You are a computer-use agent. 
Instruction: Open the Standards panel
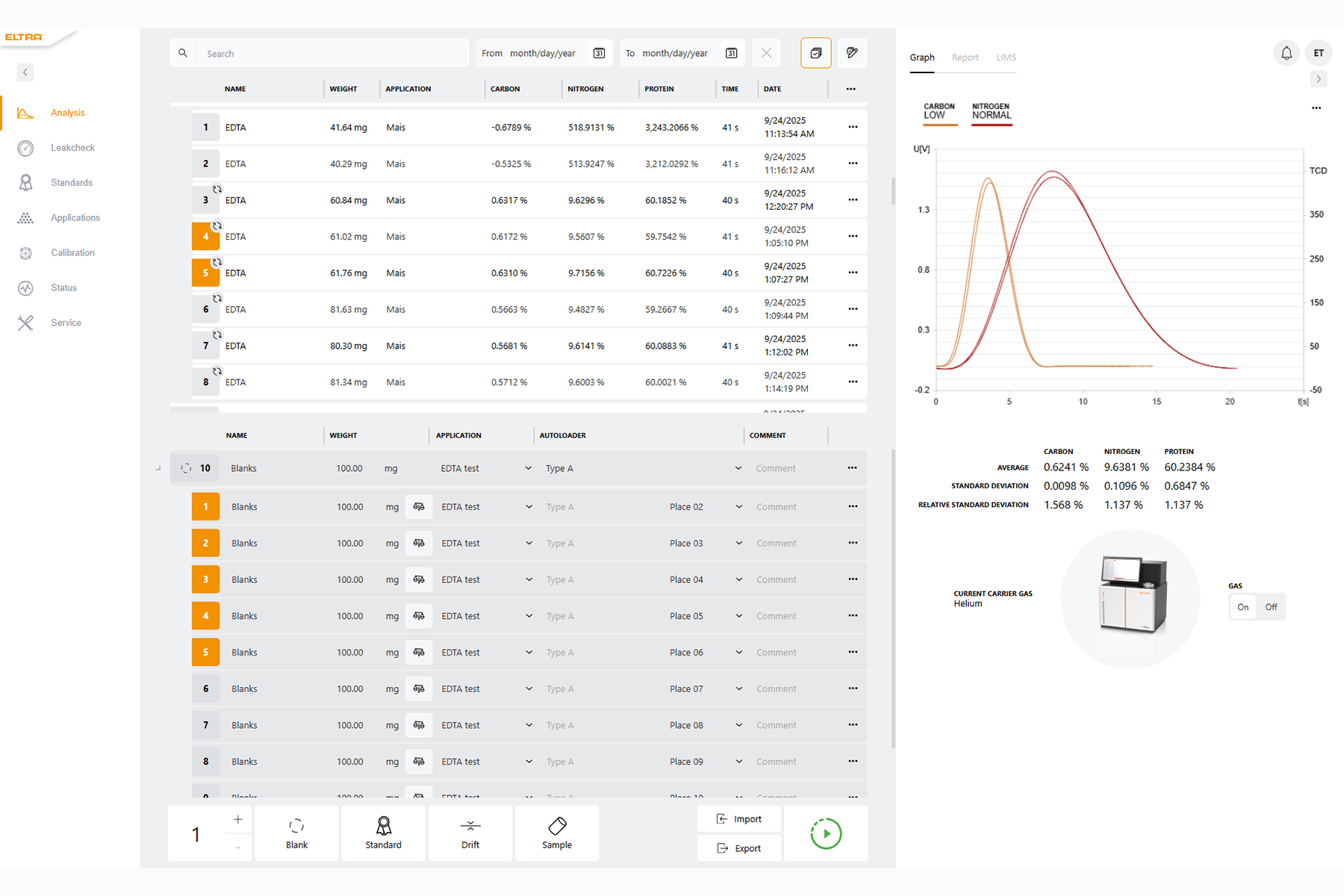click(69, 182)
